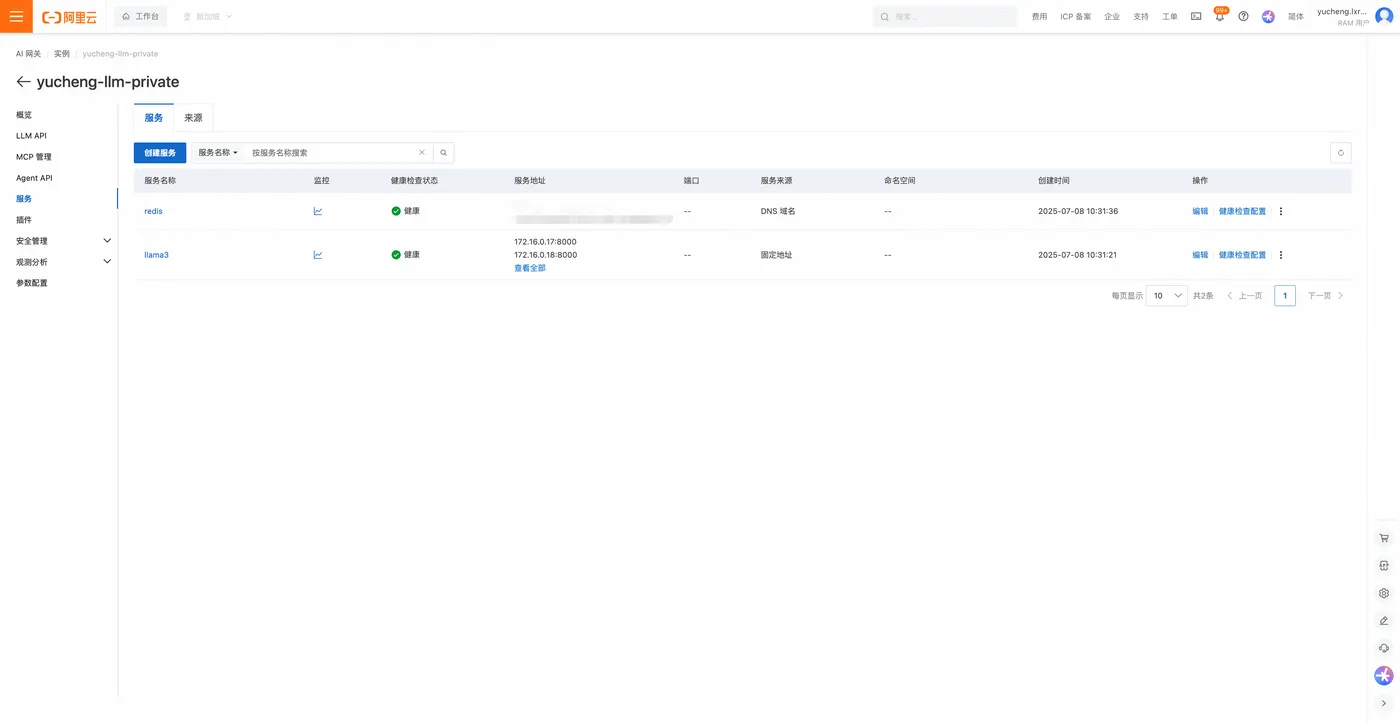Image resolution: width=1400 pixels, height=723 pixels.
Task: Click the 创建服务 button
Action: (x=160, y=153)
